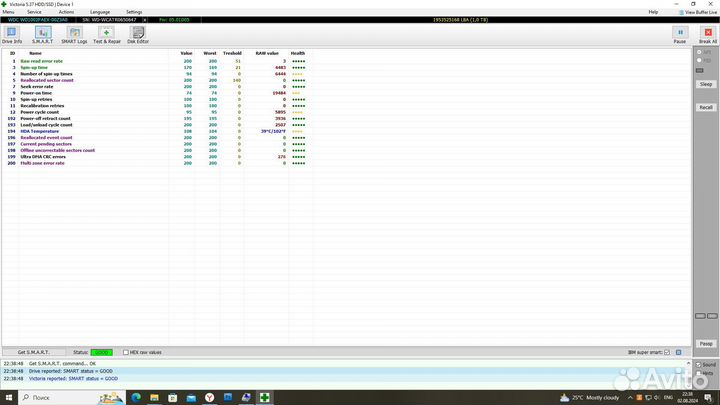Open the Language menu
The height and width of the screenshot is (405, 720).
coord(100,12)
